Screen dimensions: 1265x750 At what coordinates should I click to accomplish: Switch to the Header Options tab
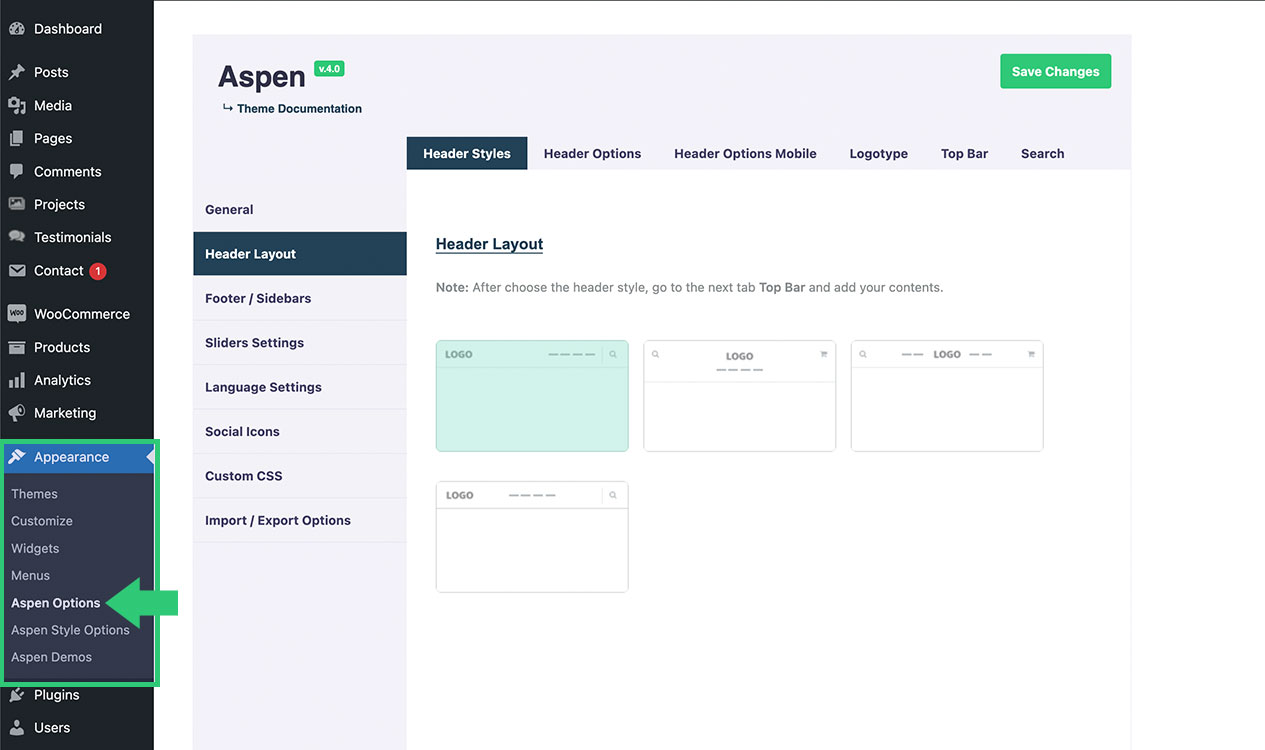coord(592,154)
